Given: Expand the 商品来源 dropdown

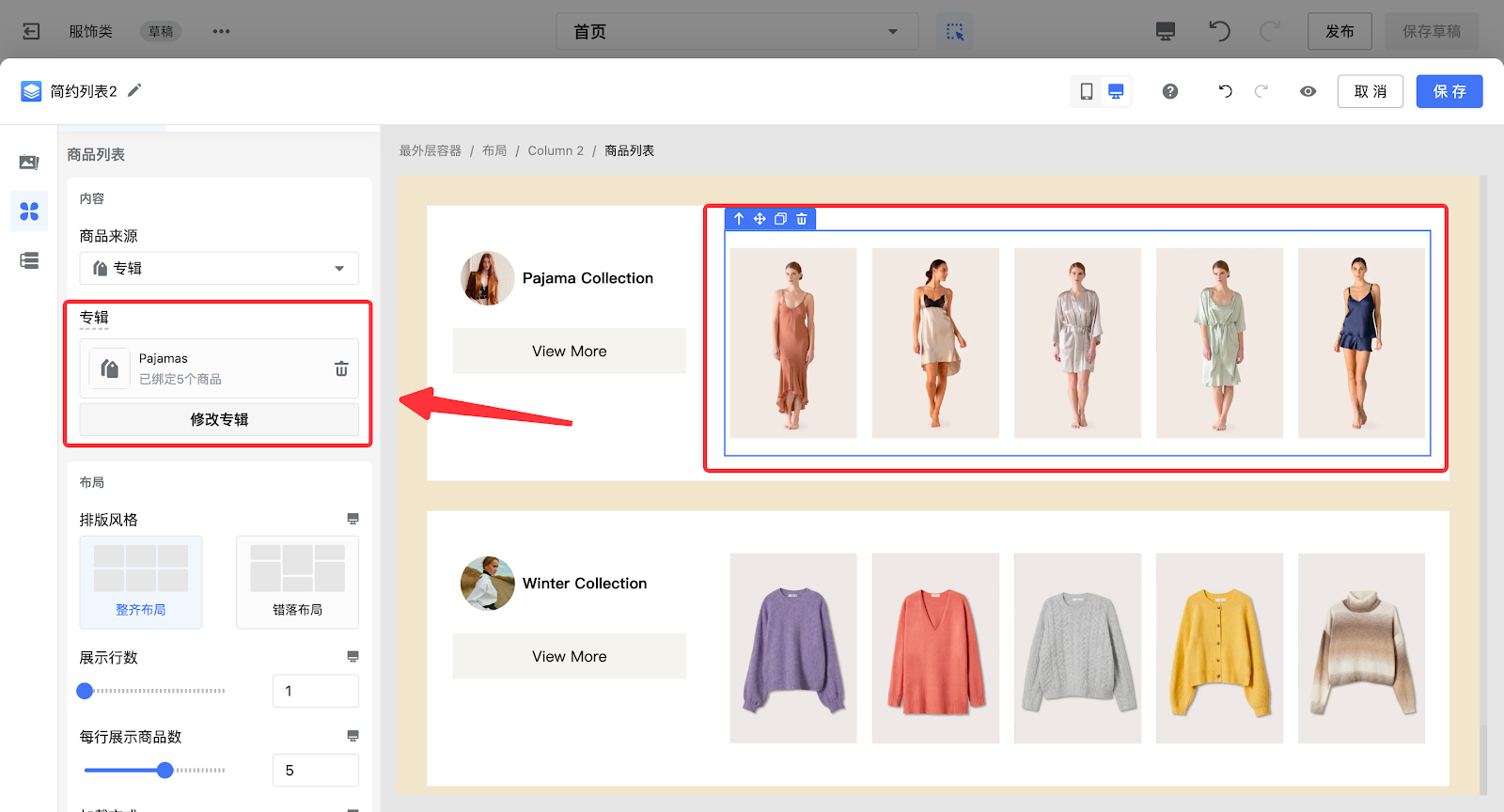Looking at the screenshot, I should tap(219, 269).
